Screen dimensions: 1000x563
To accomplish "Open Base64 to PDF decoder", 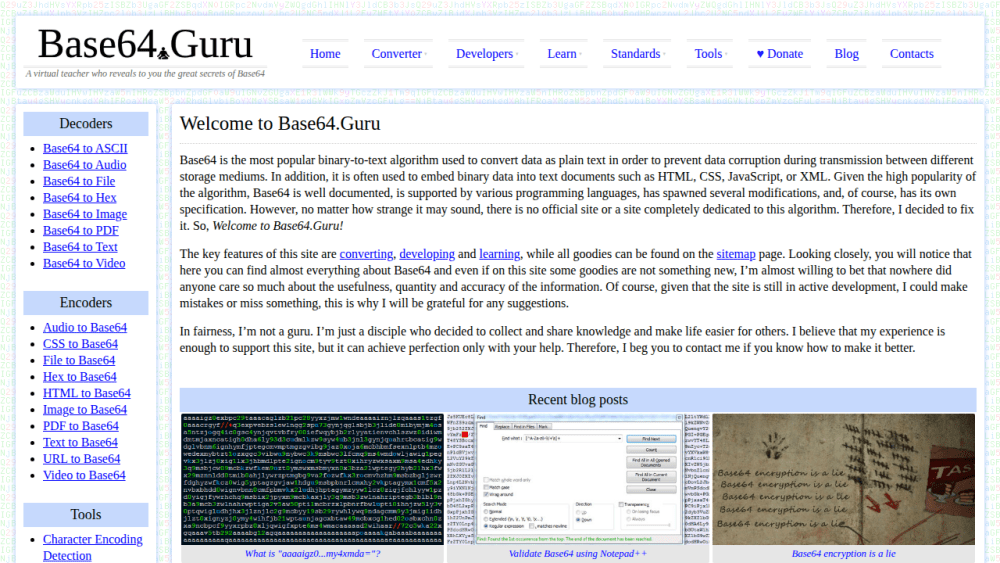I will pos(81,231).
